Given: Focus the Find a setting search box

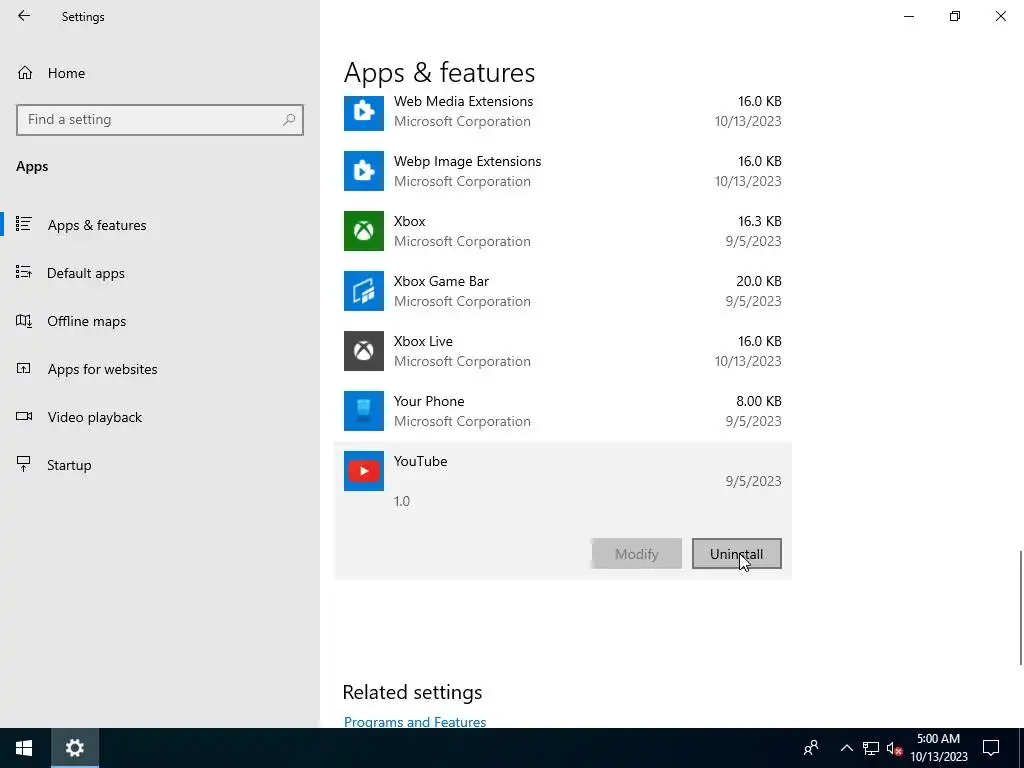Looking at the screenshot, I should click(159, 120).
